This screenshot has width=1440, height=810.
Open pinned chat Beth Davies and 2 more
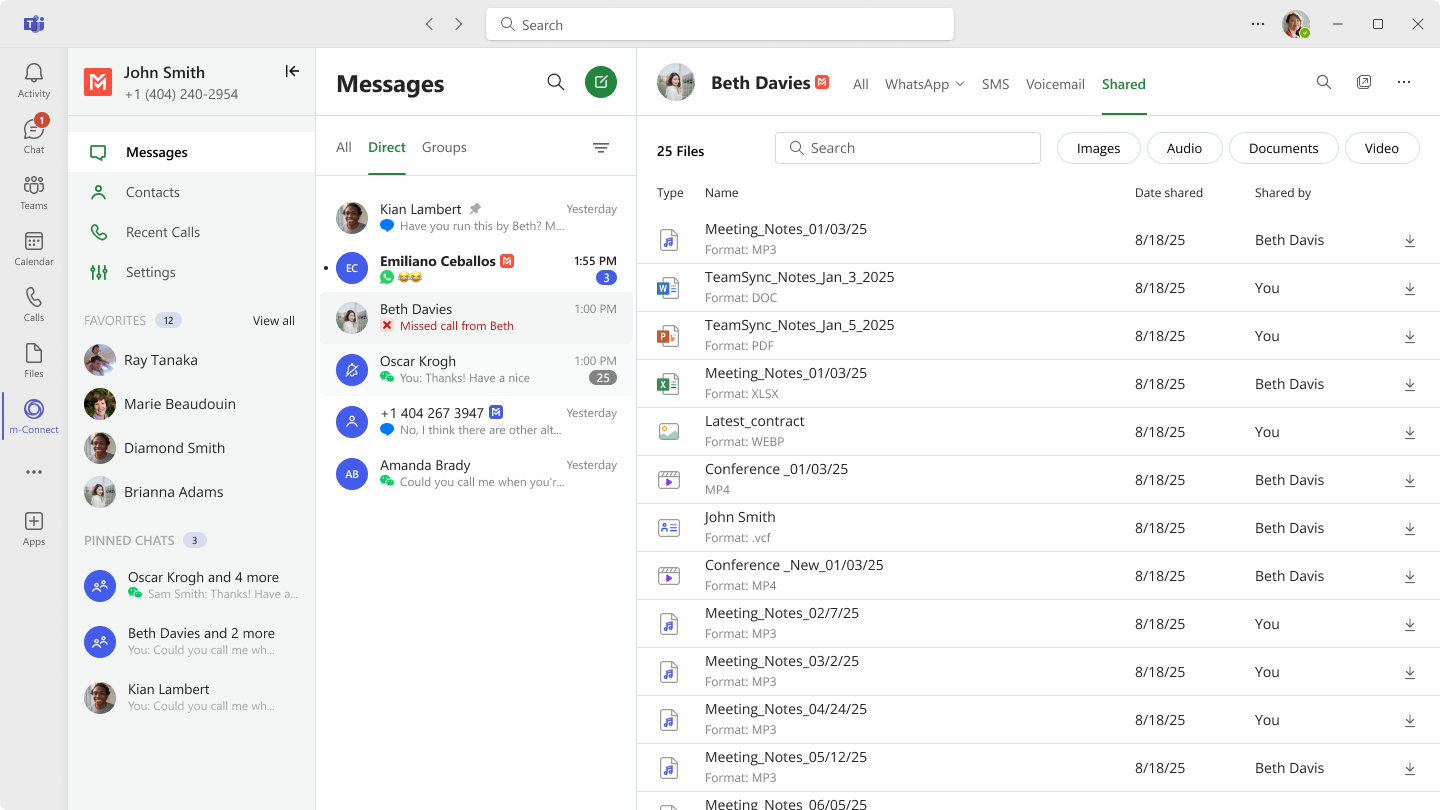(x=192, y=641)
